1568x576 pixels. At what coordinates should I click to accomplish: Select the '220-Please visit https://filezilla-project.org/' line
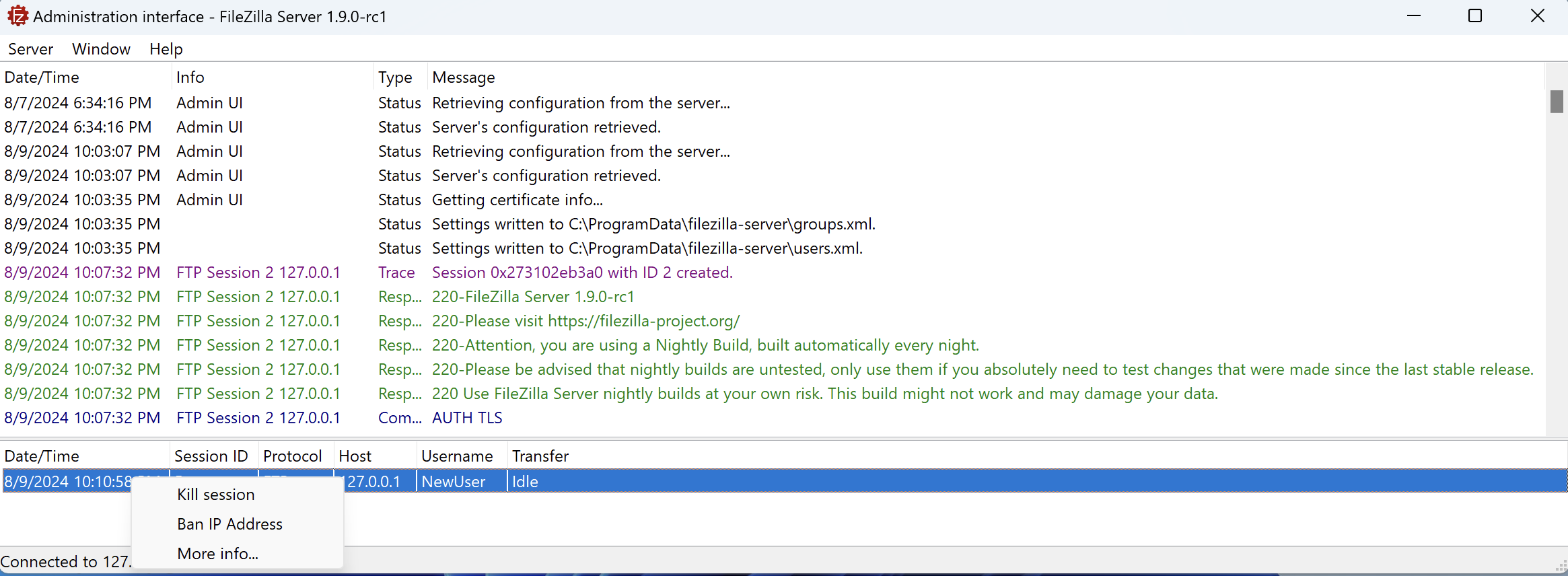(585, 321)
